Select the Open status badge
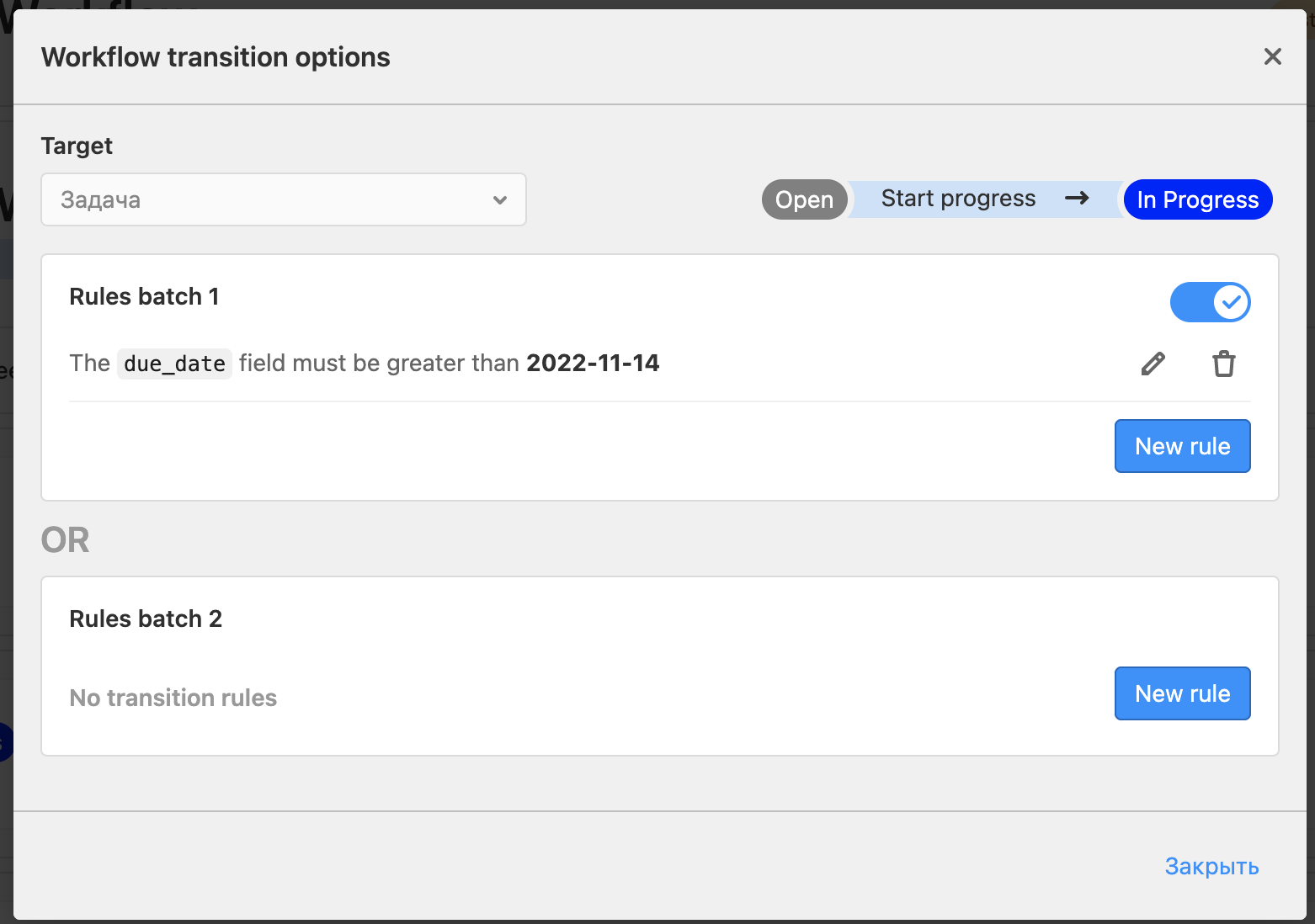Image resolution: width=1315 pixels, height=924 pixels. pos(804,199)
